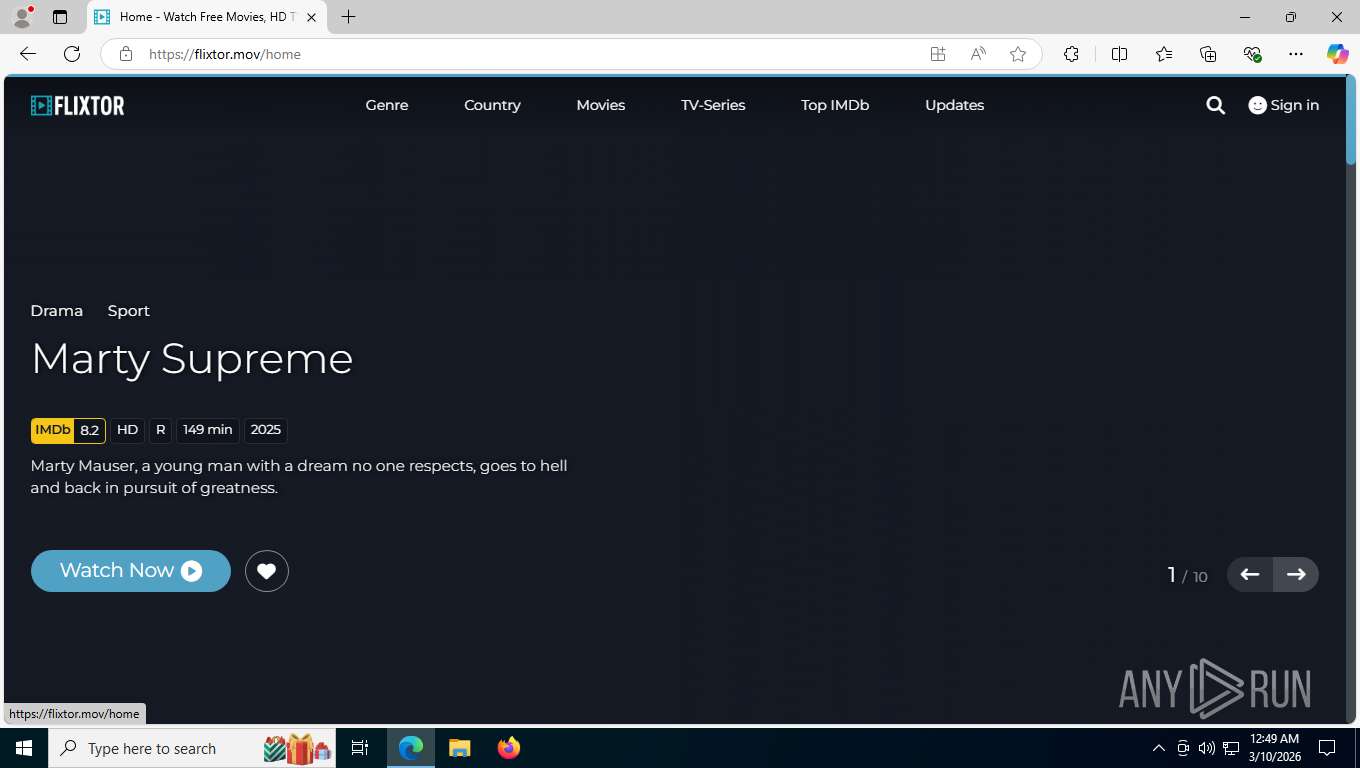Click the browser back arrow
The image size is (1360, 768).
28,54
